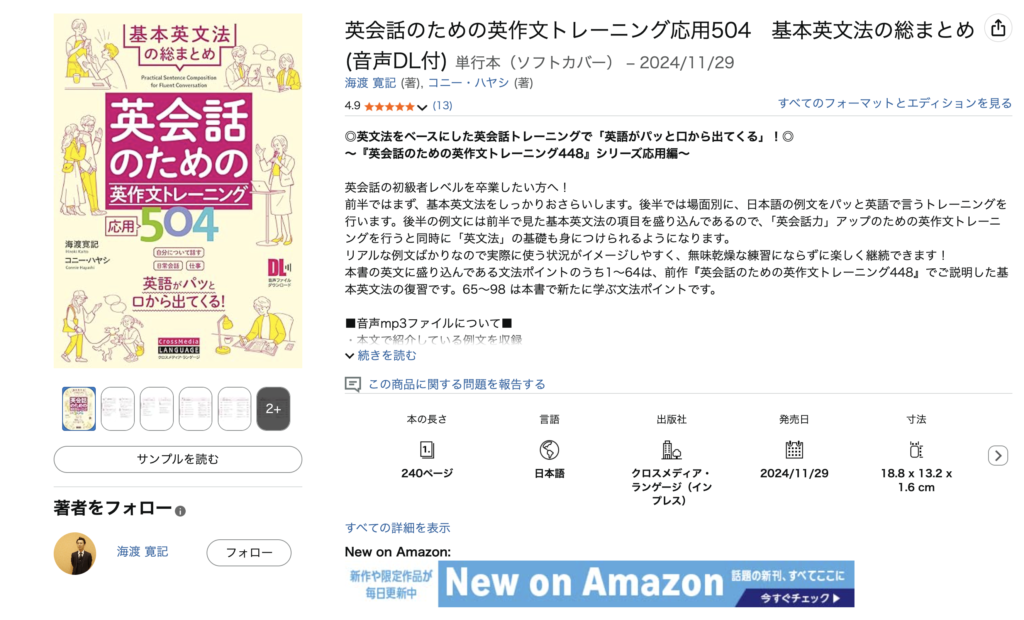This screenshot has height=620, width=1024.
Task: Click the publisher building icon
Action: pyautogui.click(x=671, y=449)
